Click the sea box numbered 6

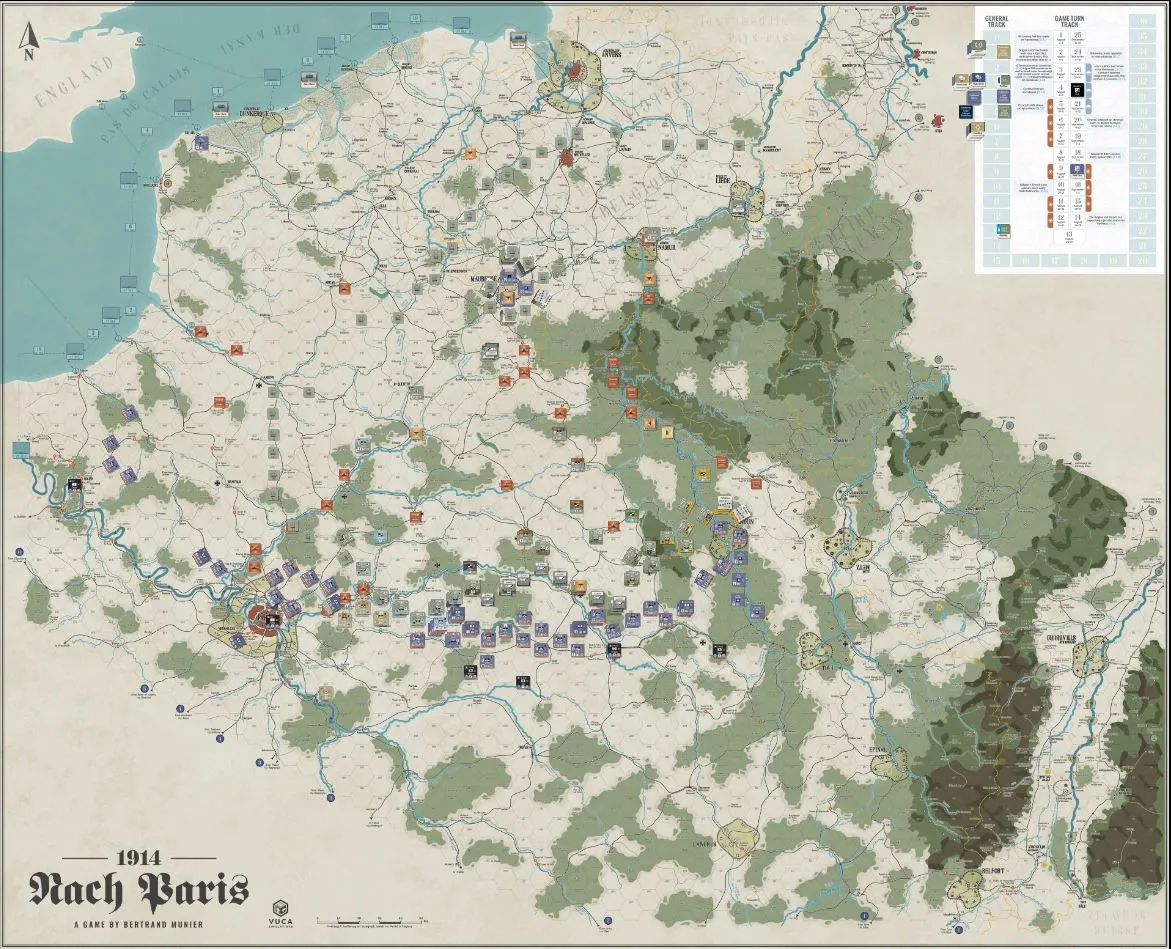[130, 227]
